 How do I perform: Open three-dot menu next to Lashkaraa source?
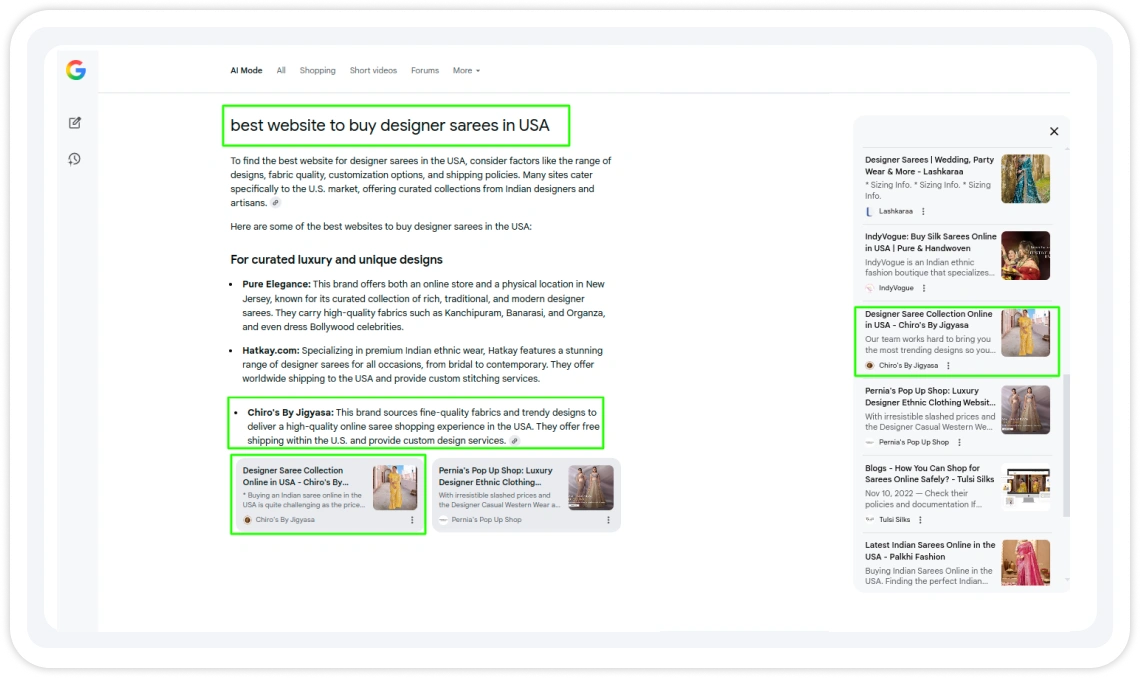(x=923, y=211)
